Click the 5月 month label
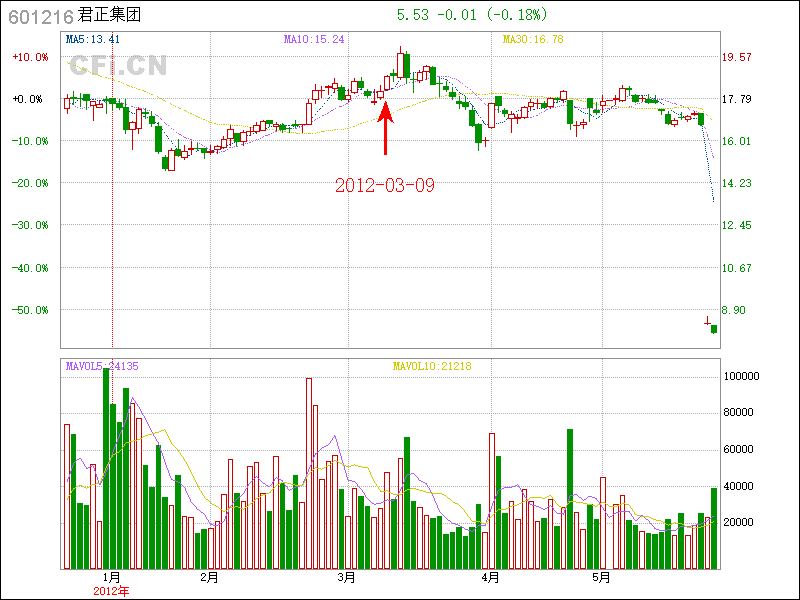This screenshot has height=600, width=800. (602, 578)
